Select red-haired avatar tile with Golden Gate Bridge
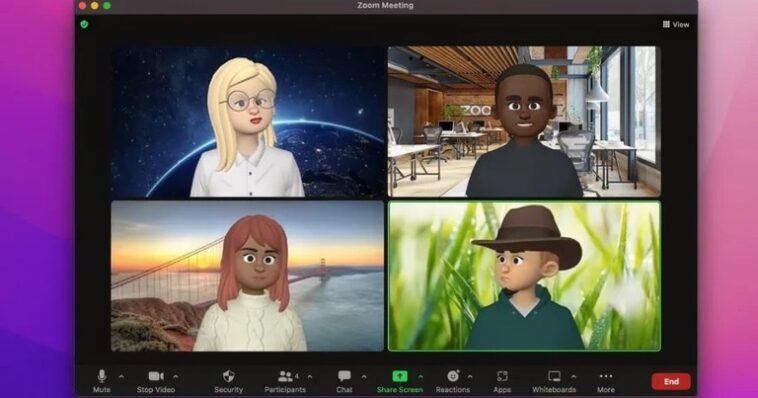This screenshot has width=758, height=398. pos(248,276)
